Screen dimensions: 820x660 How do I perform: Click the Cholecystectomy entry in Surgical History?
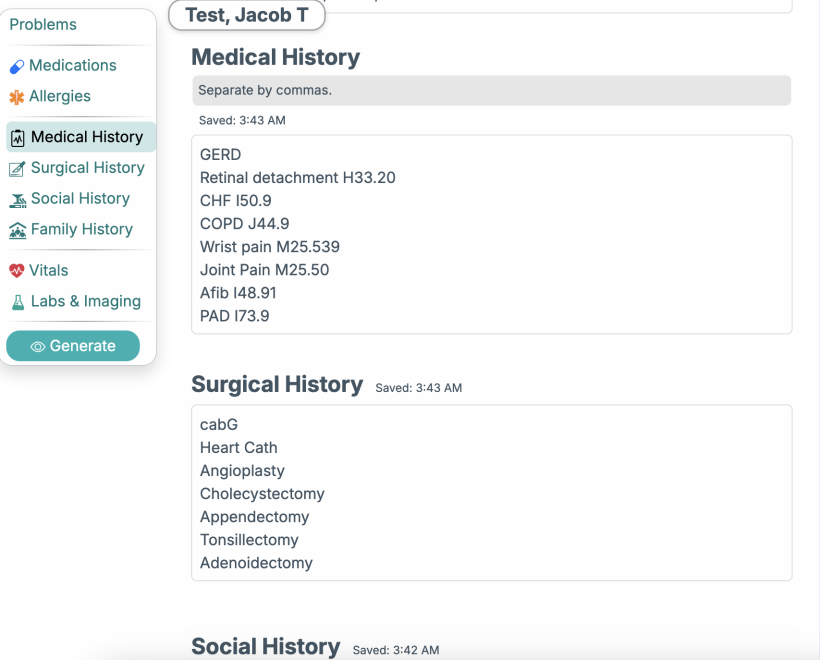click(262, 494)
